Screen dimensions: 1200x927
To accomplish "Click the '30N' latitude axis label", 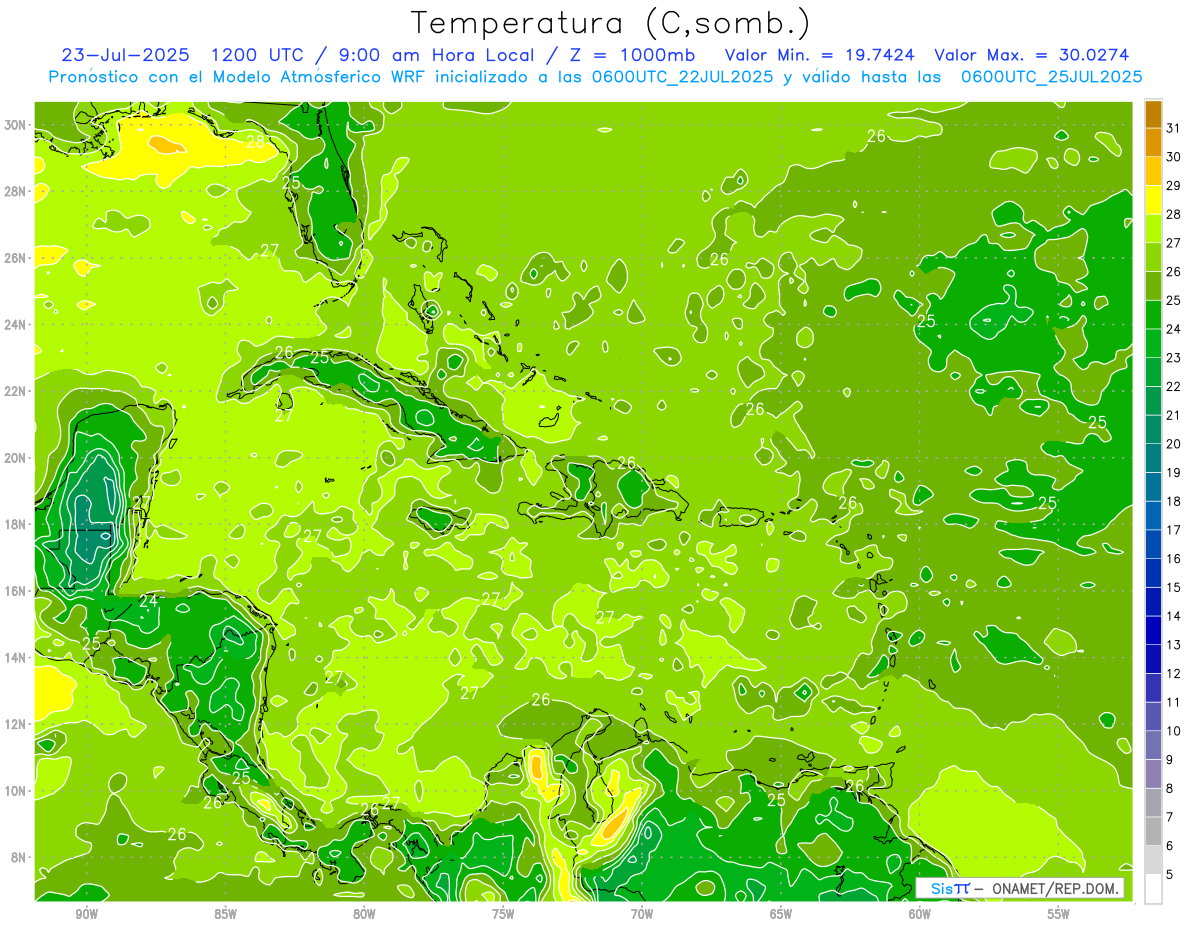I will click(17, 125).
